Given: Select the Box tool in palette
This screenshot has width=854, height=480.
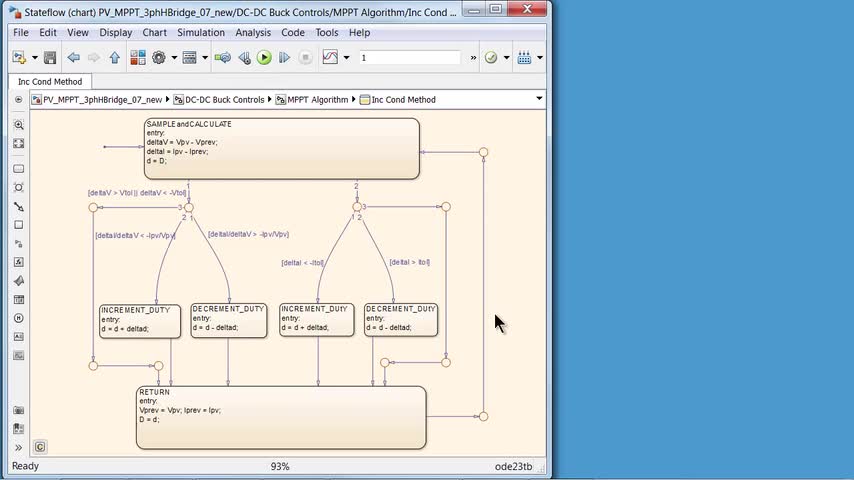Looking at the screenshot, I should [19, 225].
